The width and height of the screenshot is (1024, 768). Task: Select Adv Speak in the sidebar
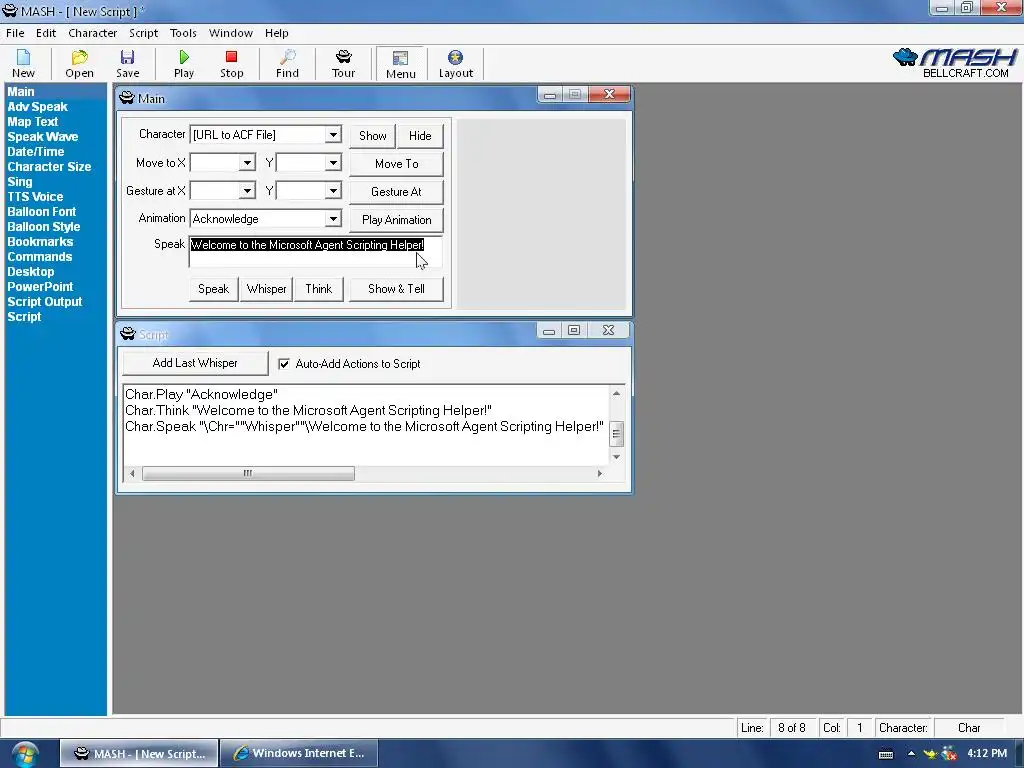[37, 106]
